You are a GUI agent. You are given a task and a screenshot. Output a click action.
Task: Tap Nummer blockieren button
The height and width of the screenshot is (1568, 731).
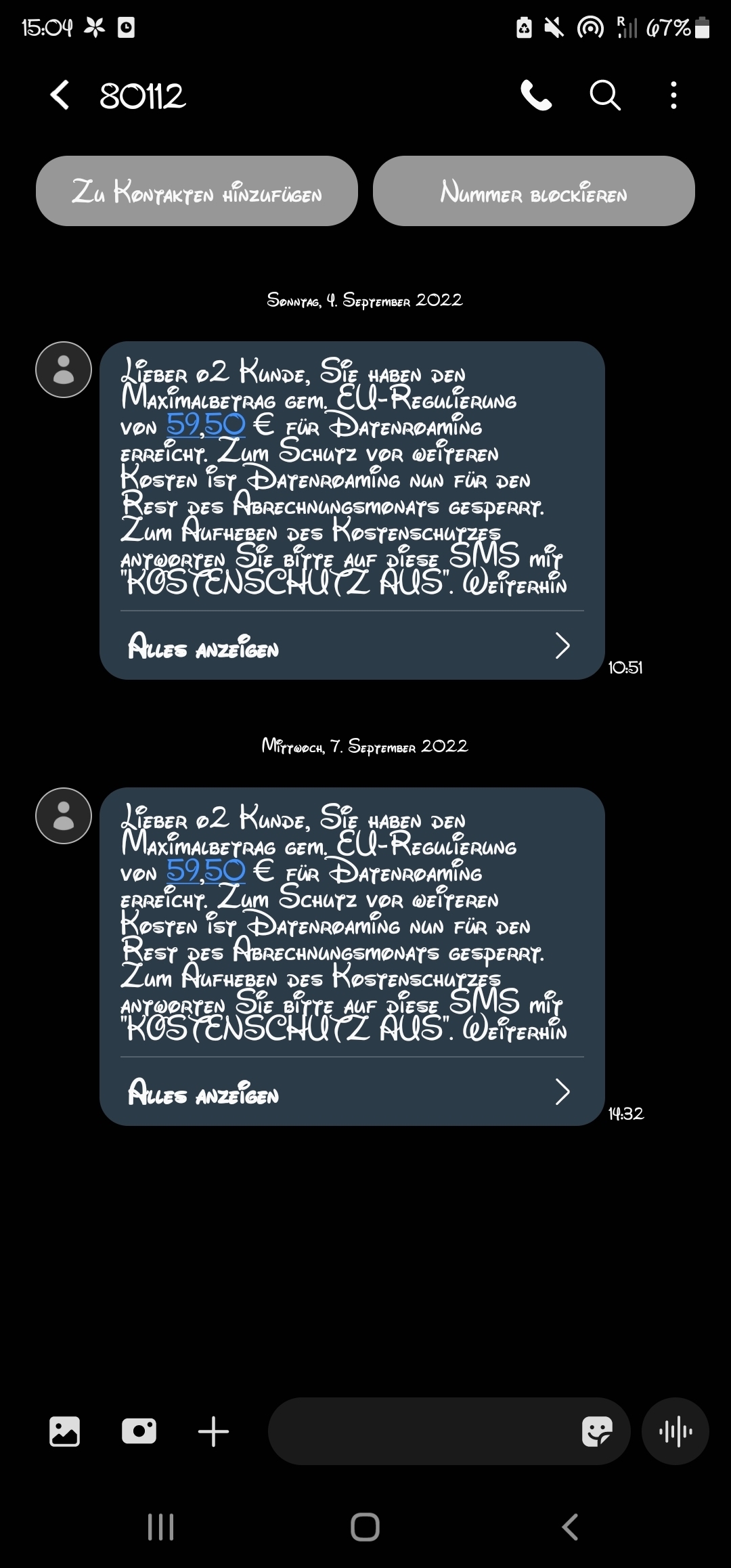click(534, 191)
